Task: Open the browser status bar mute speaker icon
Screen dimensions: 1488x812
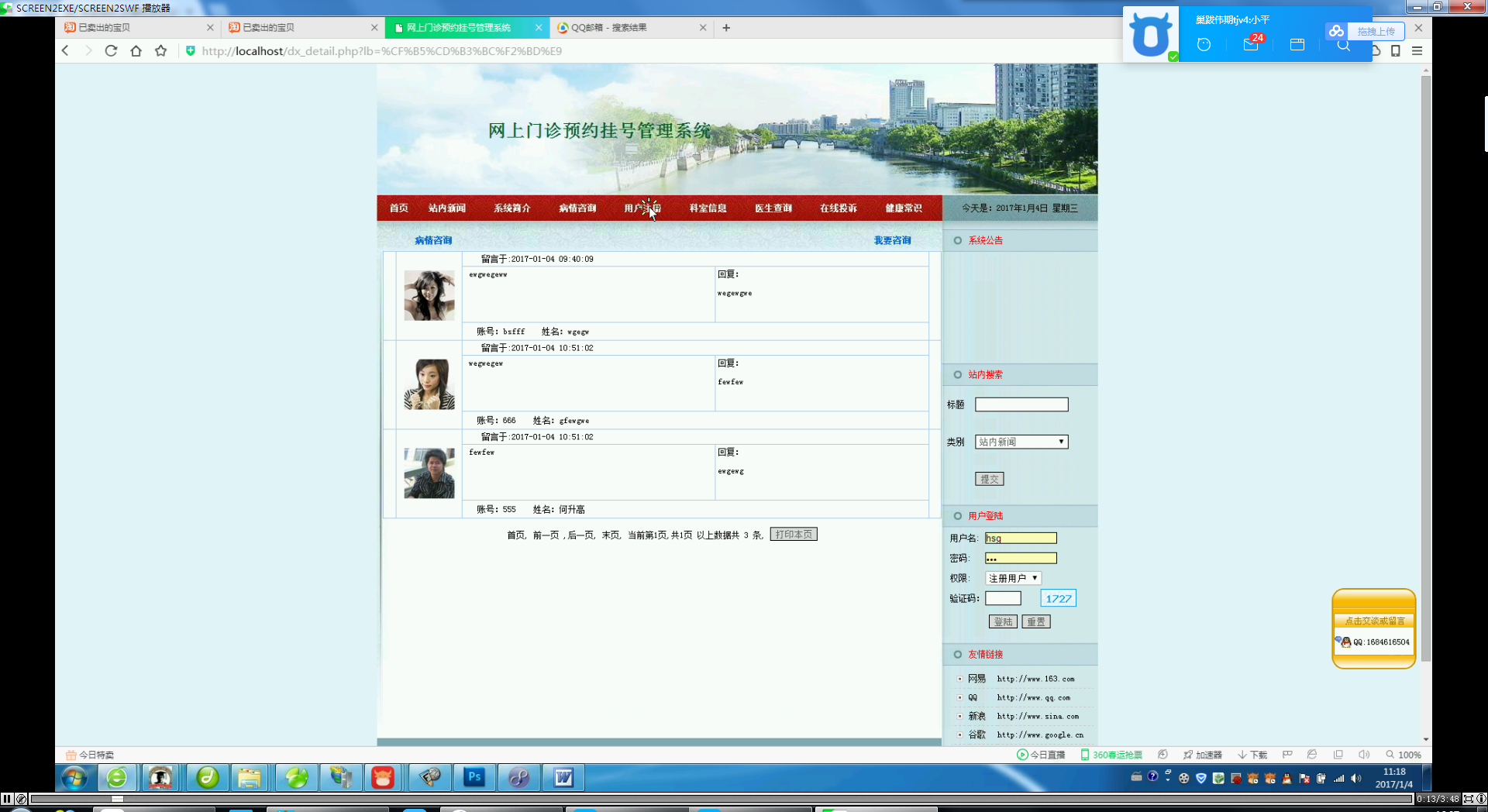Action: pos(1364,755)
